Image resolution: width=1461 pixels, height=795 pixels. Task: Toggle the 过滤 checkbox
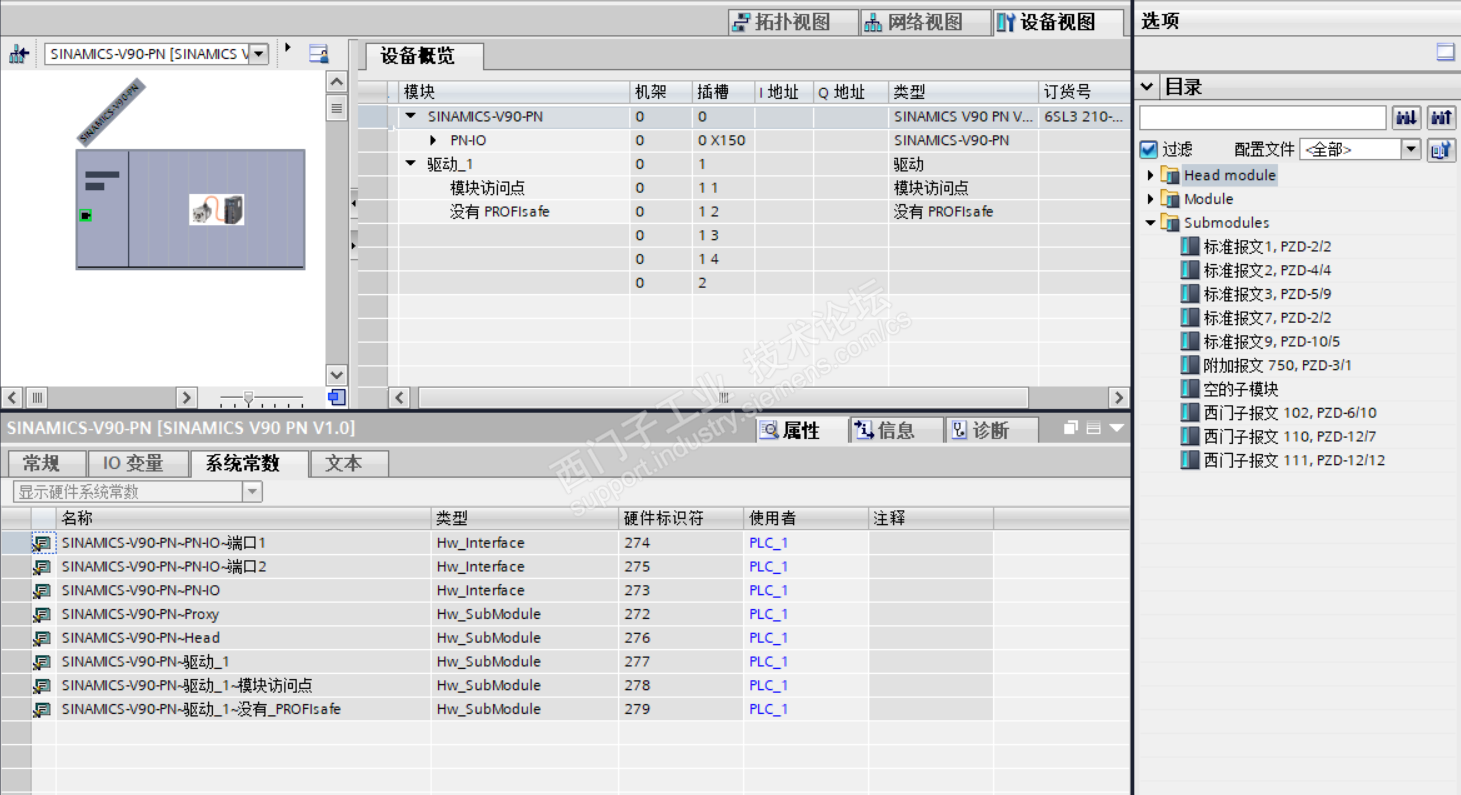pos(1148,150)
